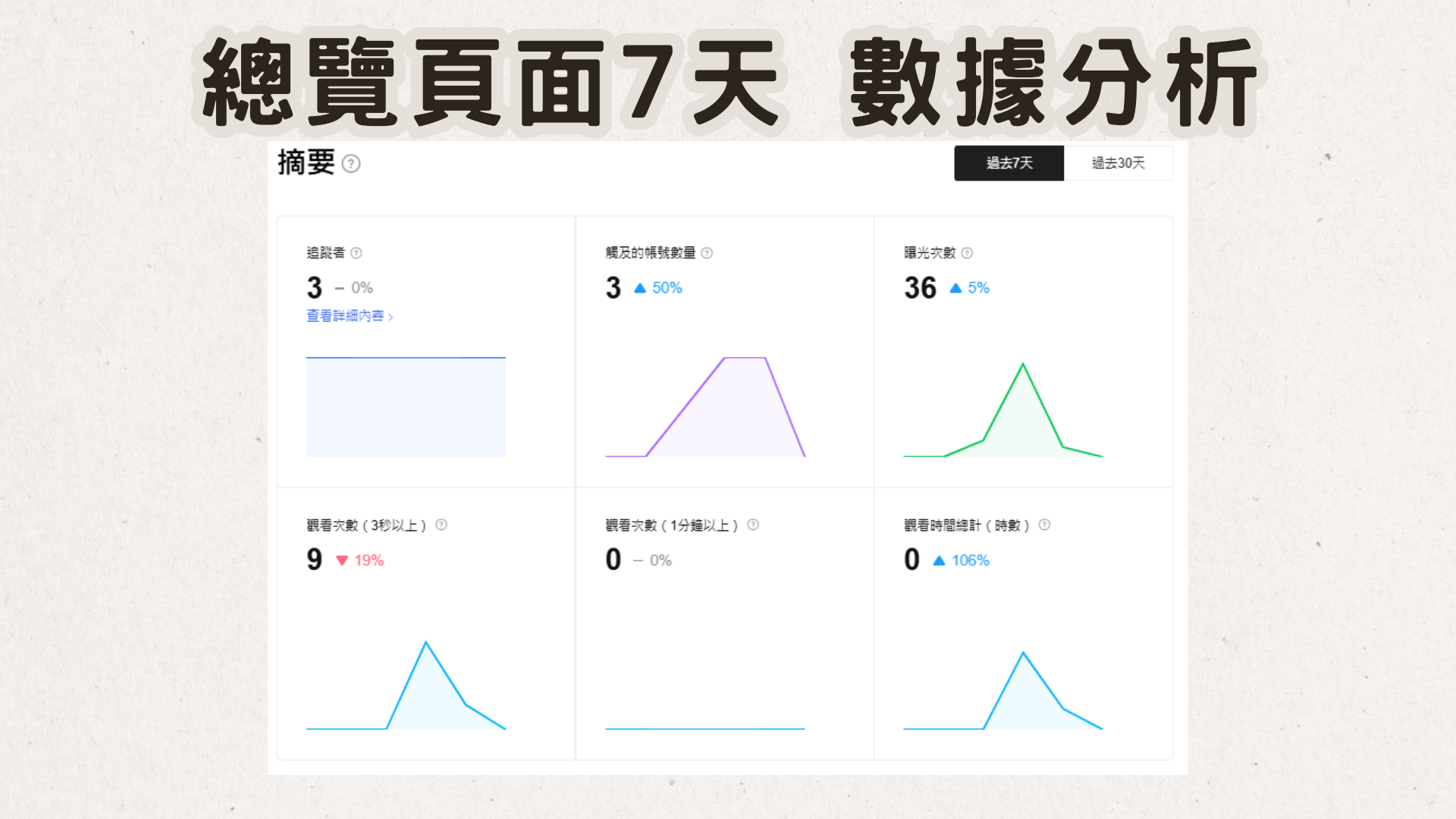The image size is (1456, 819).
Task: Switch to the 過去7天 tab
Action: [1009, 163]
